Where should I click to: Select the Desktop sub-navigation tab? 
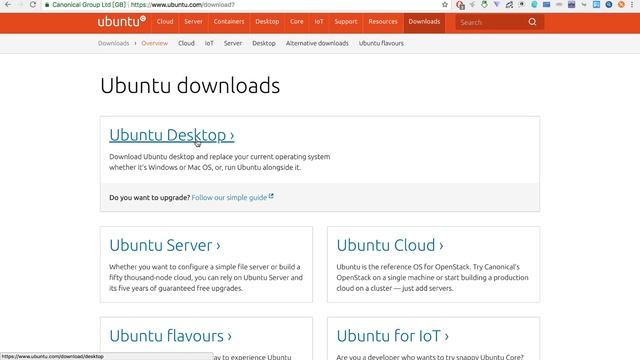tap(264, 43)
